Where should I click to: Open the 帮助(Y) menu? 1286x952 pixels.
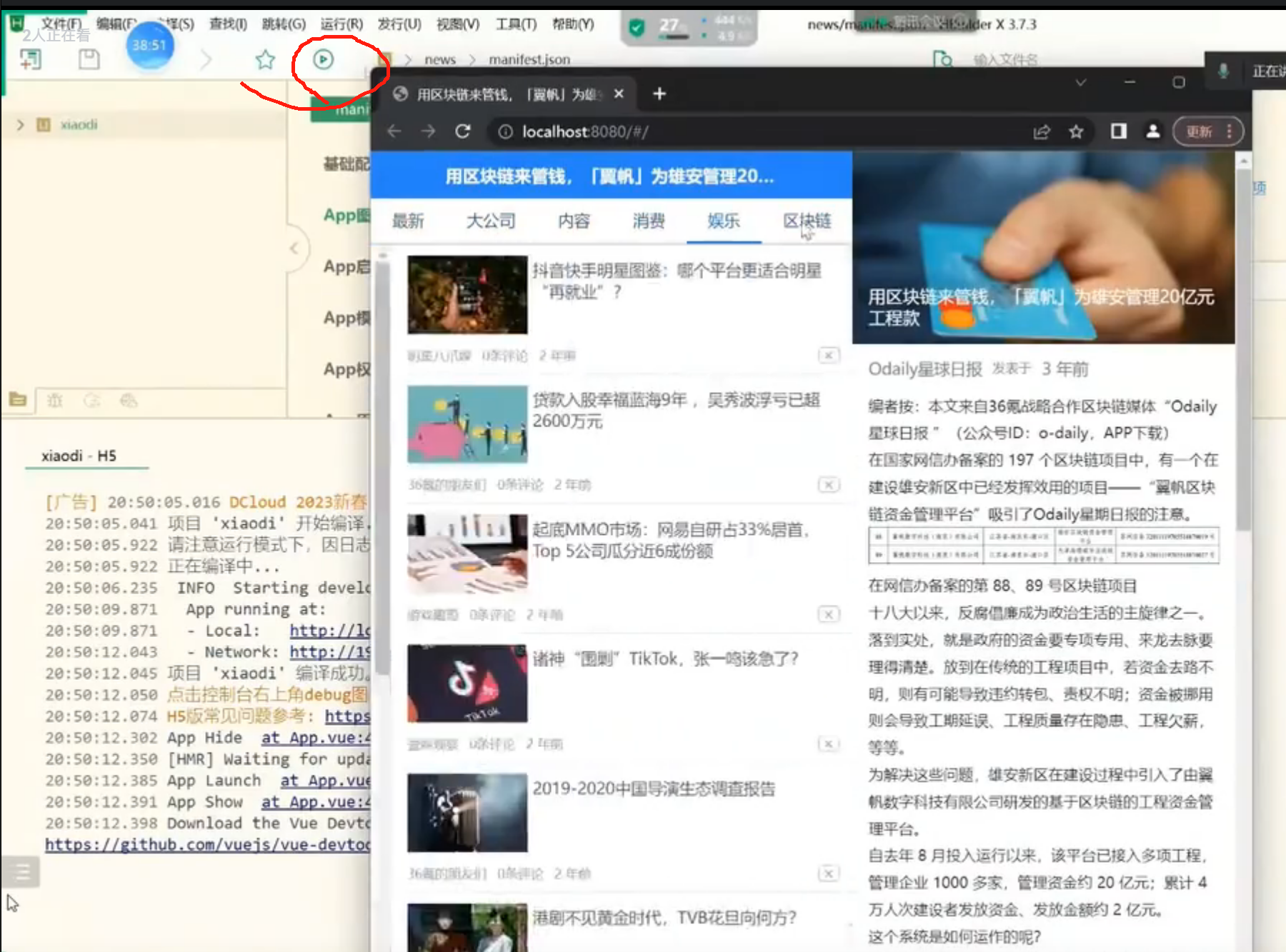[573, 24]
